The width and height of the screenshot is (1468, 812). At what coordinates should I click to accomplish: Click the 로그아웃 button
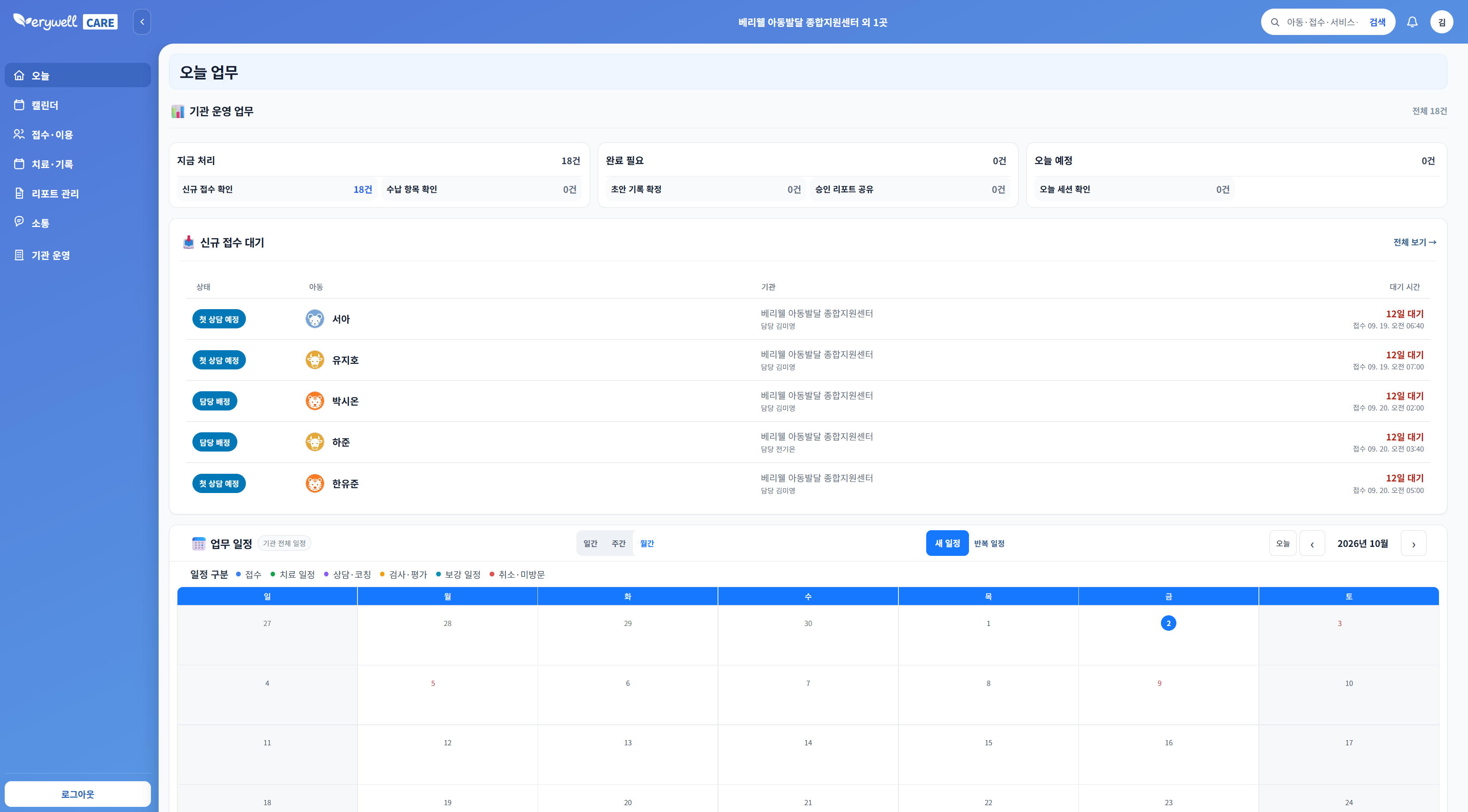[x=77, y=794]
